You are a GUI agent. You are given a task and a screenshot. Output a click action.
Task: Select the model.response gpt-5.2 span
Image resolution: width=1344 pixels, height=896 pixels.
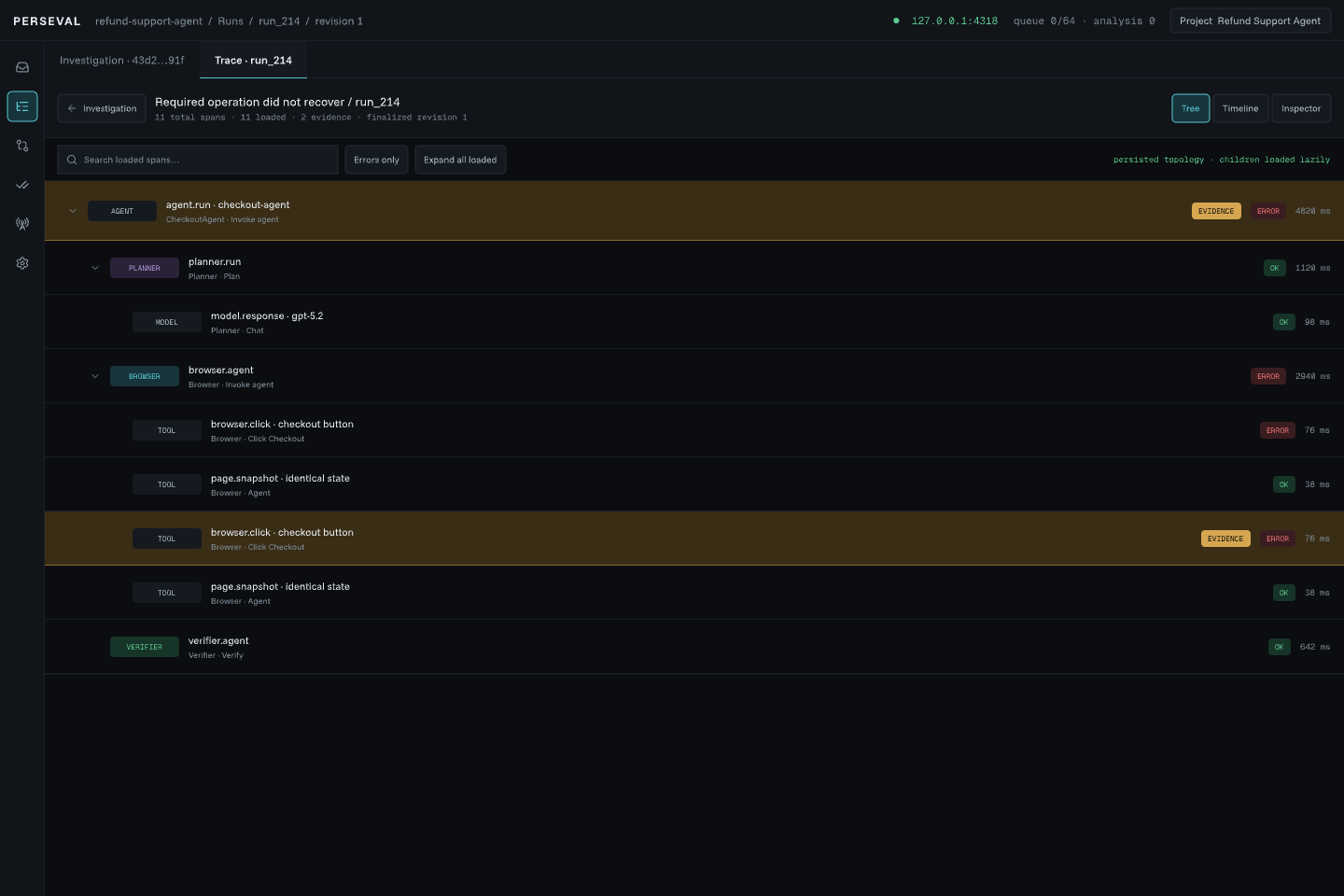tap(694, 322)
